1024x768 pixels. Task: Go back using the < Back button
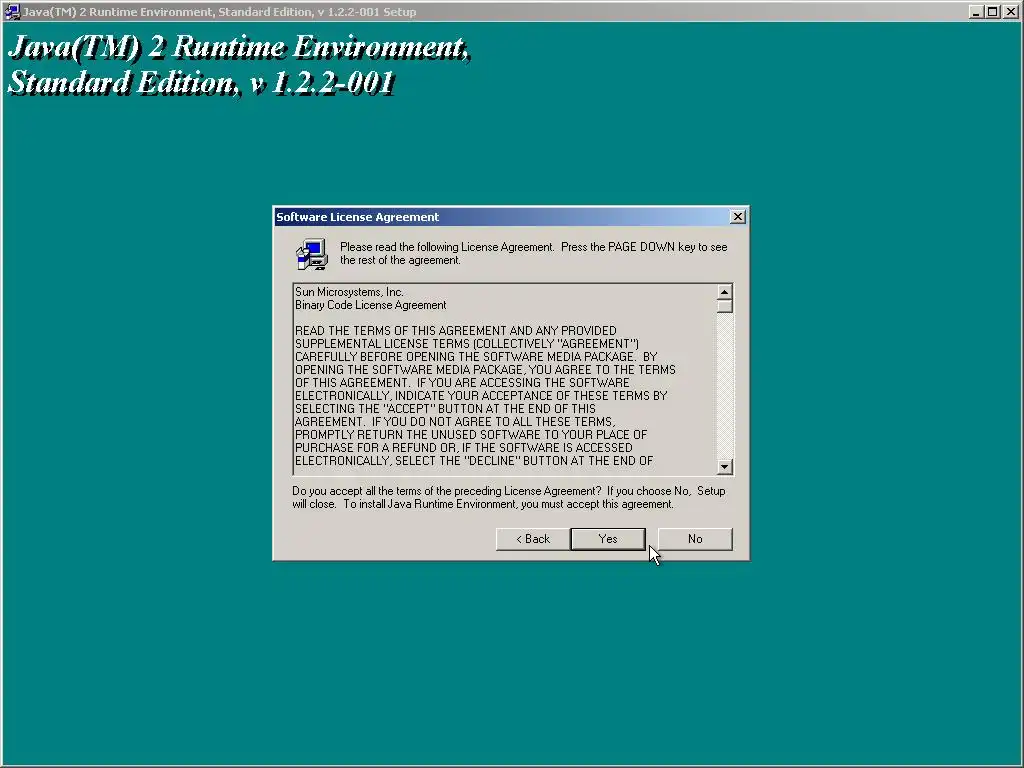533,539
